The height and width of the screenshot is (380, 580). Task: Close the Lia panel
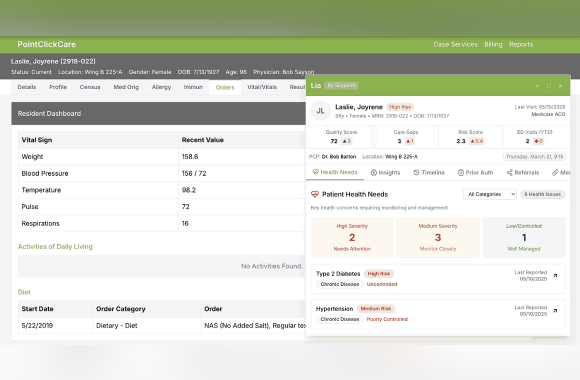point(560,86)
